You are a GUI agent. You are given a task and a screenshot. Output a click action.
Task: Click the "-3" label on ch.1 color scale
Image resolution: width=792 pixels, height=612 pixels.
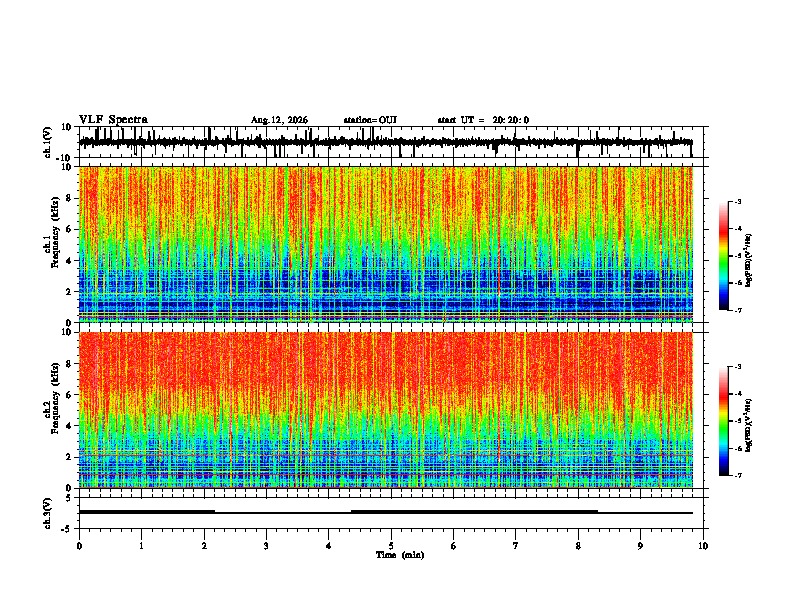737,201
